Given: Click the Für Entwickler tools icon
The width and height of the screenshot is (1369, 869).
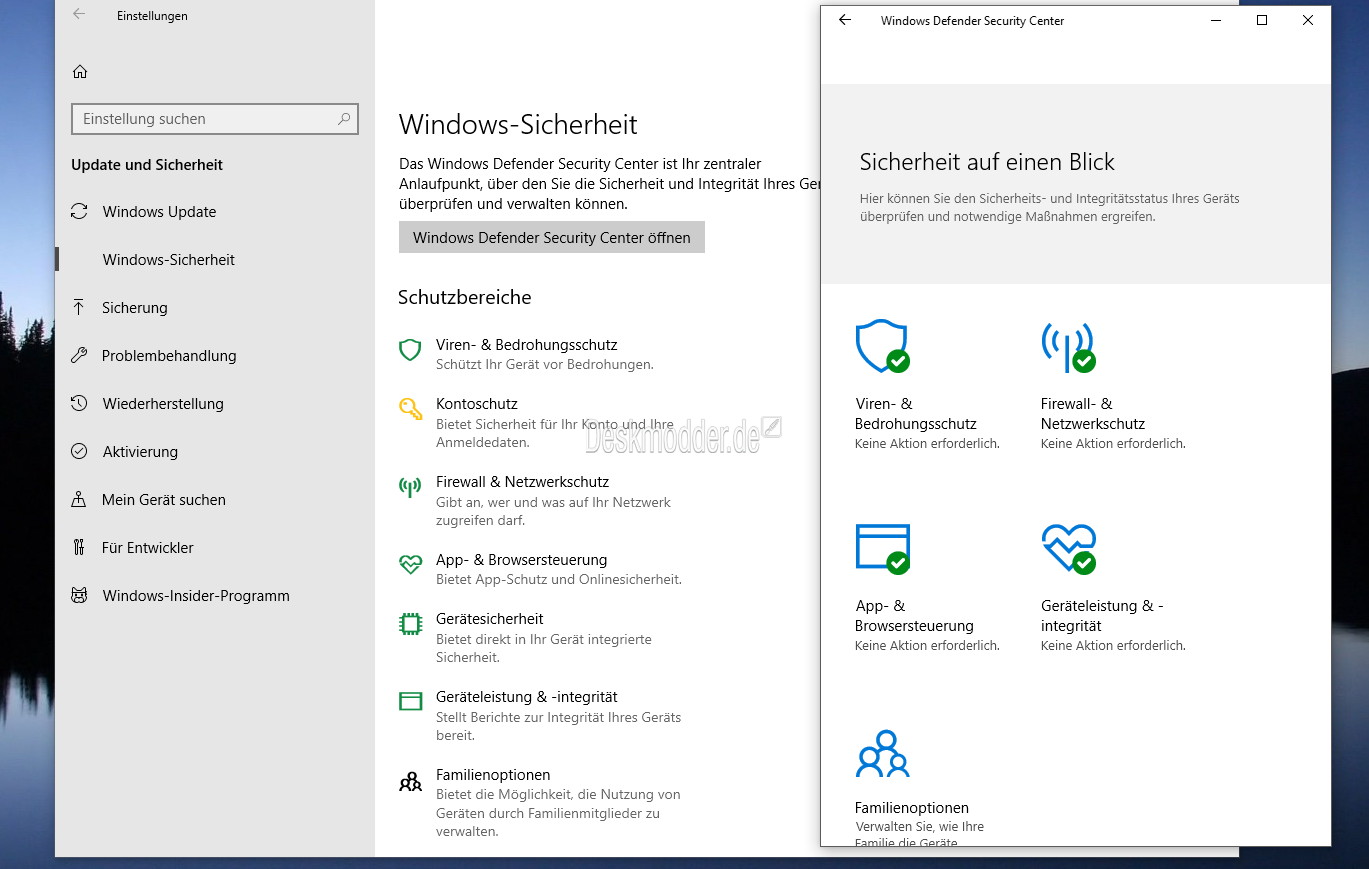Looking at the screenshot, I should [x=79, y=547].
